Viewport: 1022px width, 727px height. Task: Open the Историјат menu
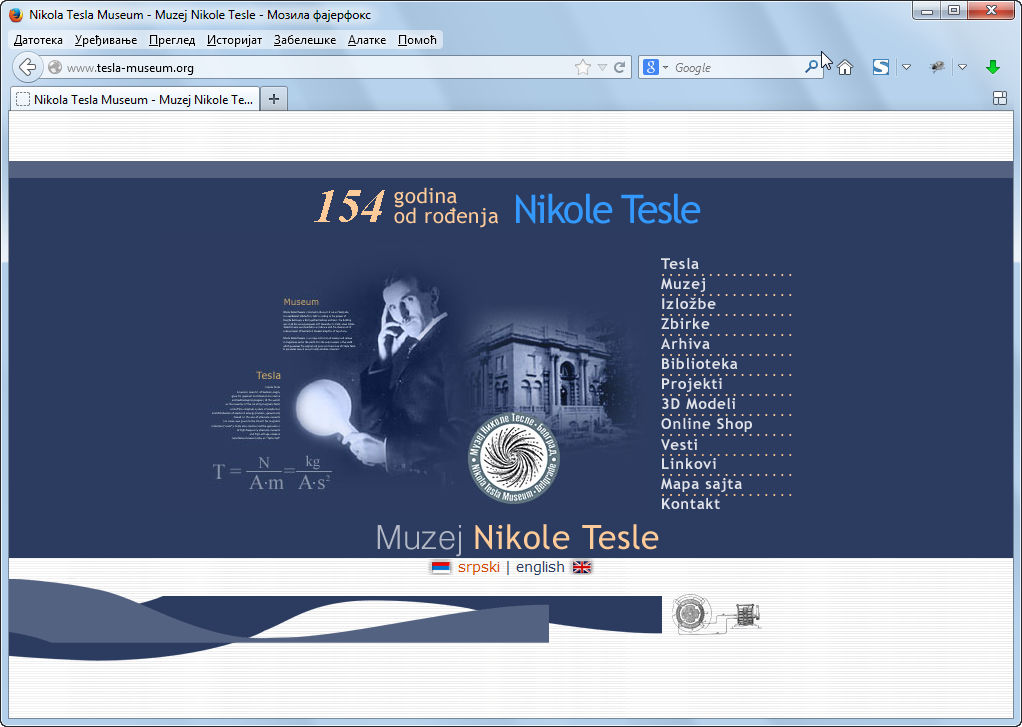(x=235, y=40)
